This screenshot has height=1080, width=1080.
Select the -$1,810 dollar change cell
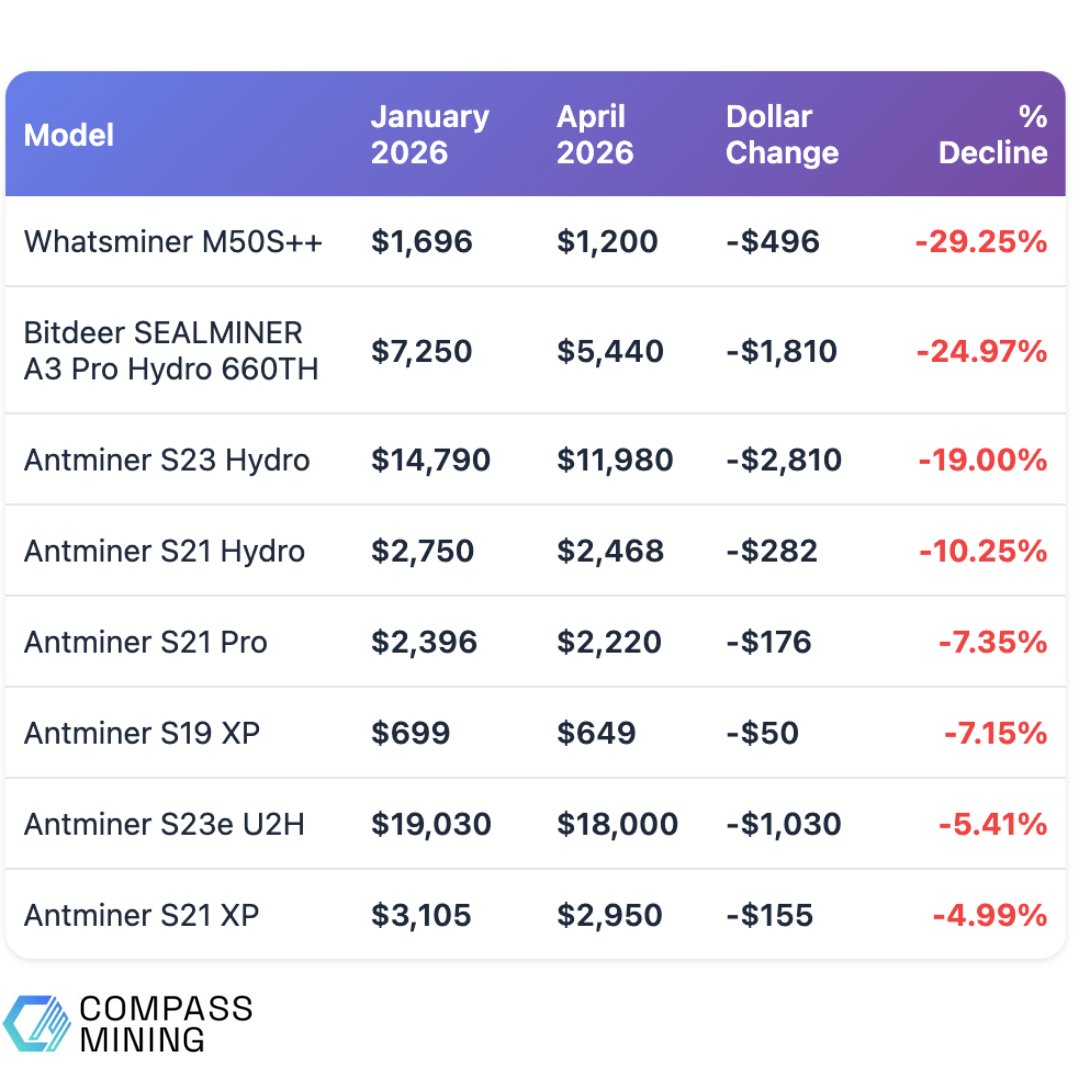pos(782,351)
